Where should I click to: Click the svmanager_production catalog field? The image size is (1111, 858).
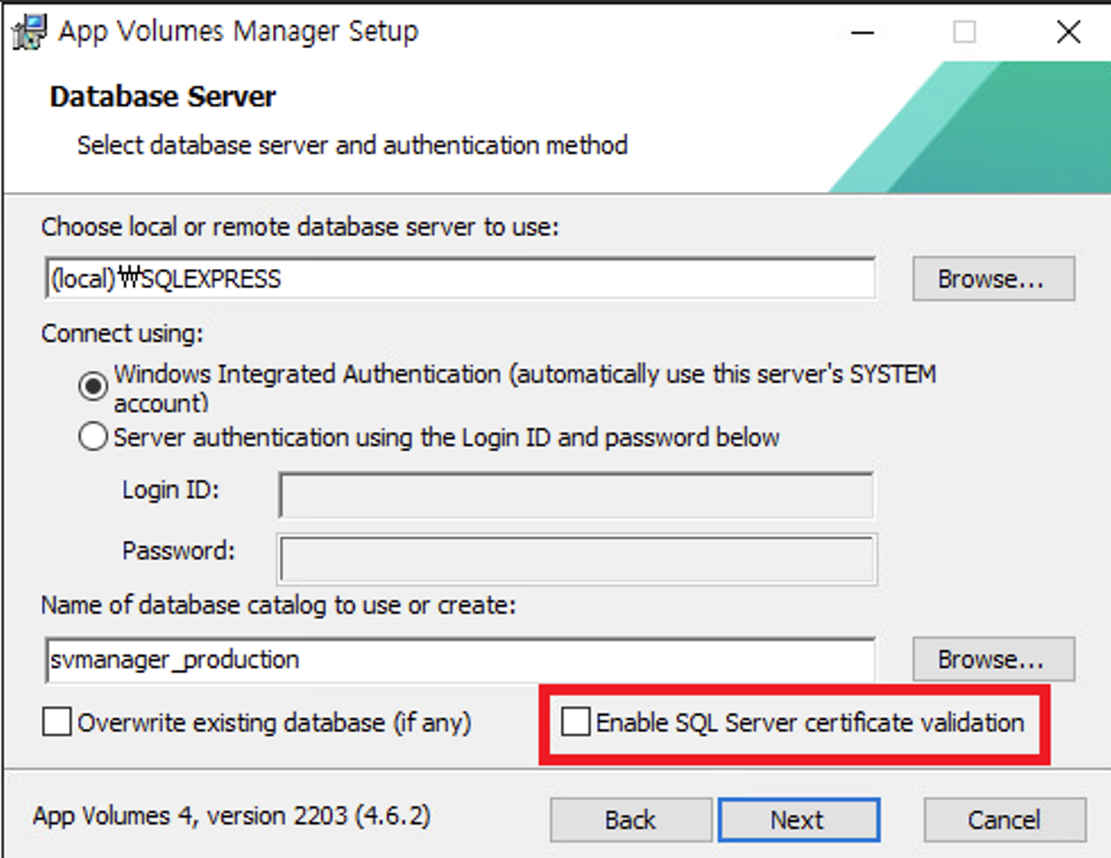(460, 660)
